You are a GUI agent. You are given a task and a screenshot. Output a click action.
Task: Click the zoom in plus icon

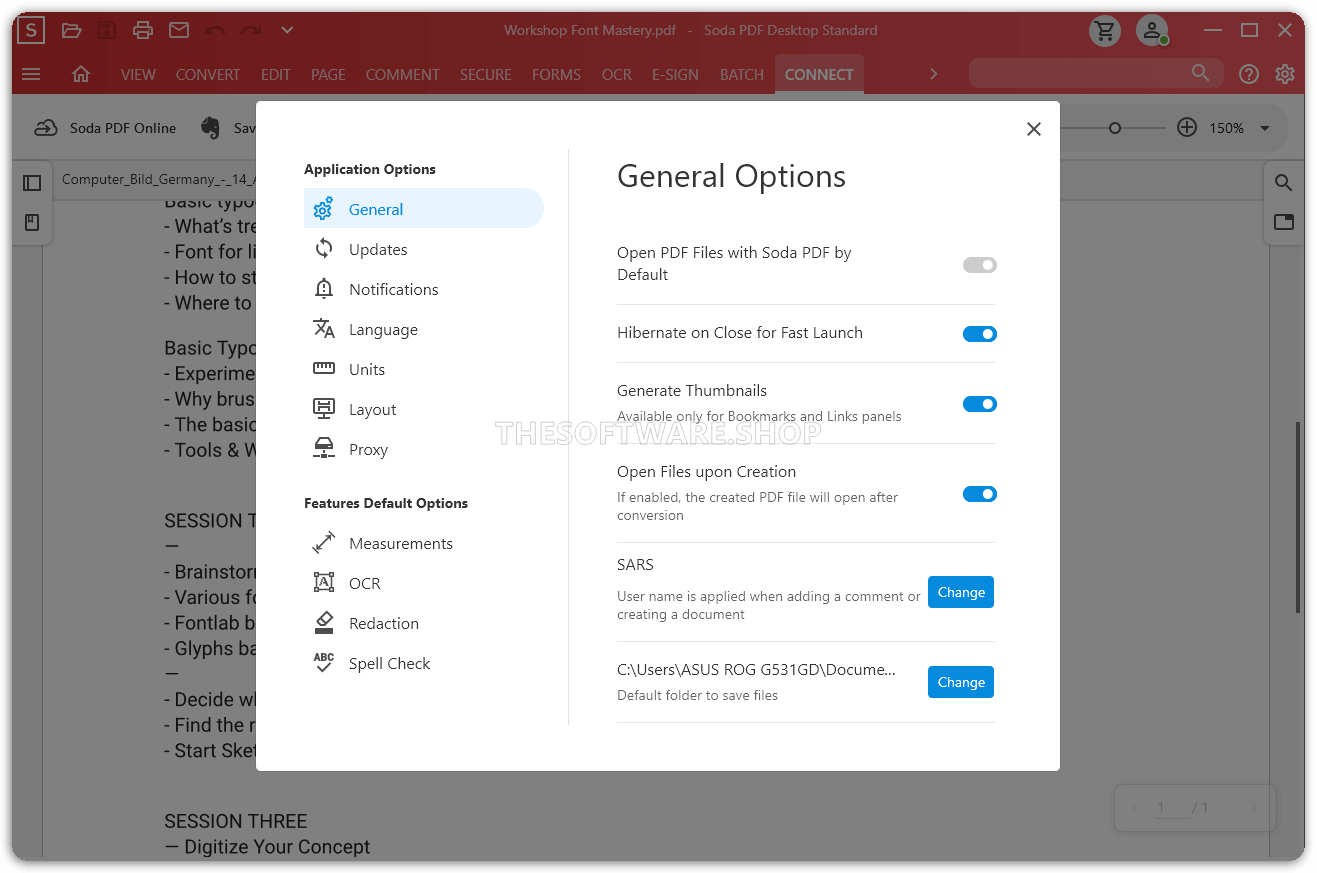coord(1187,128)
